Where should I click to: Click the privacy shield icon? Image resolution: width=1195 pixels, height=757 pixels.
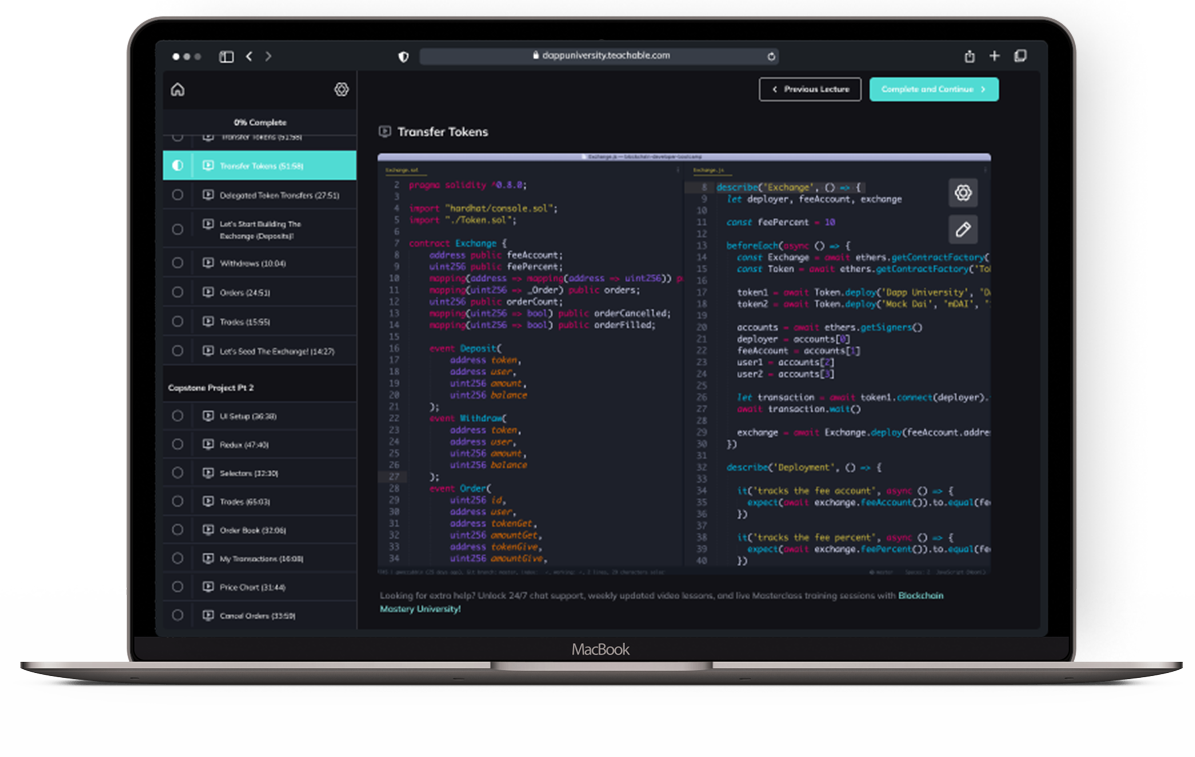[404, 57]
